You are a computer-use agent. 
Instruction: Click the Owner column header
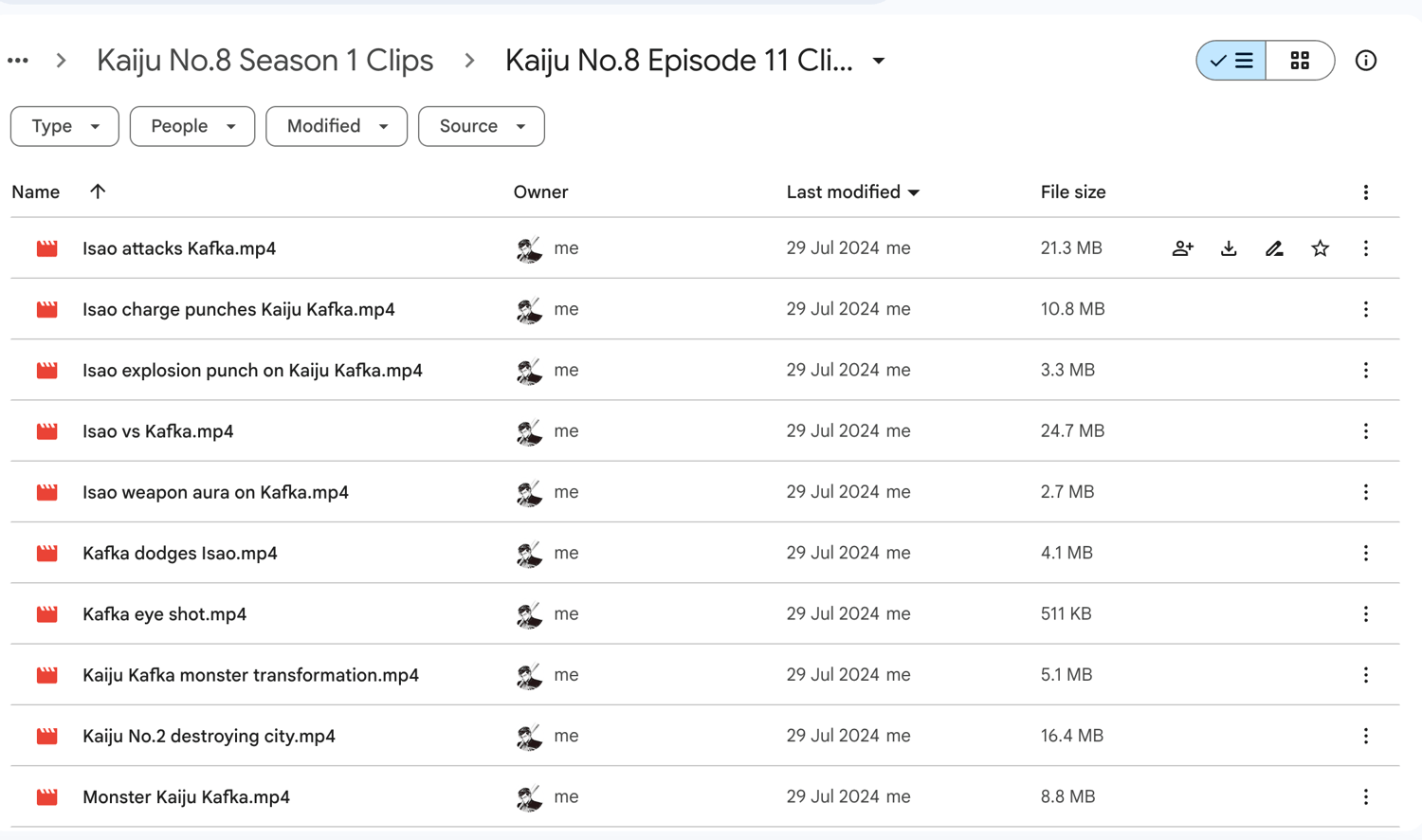point(540,192)
